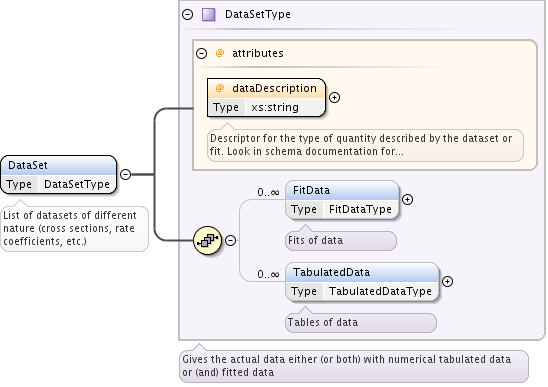Click the 'Descriptor for the type' annotation

click(x=365, y=145)
